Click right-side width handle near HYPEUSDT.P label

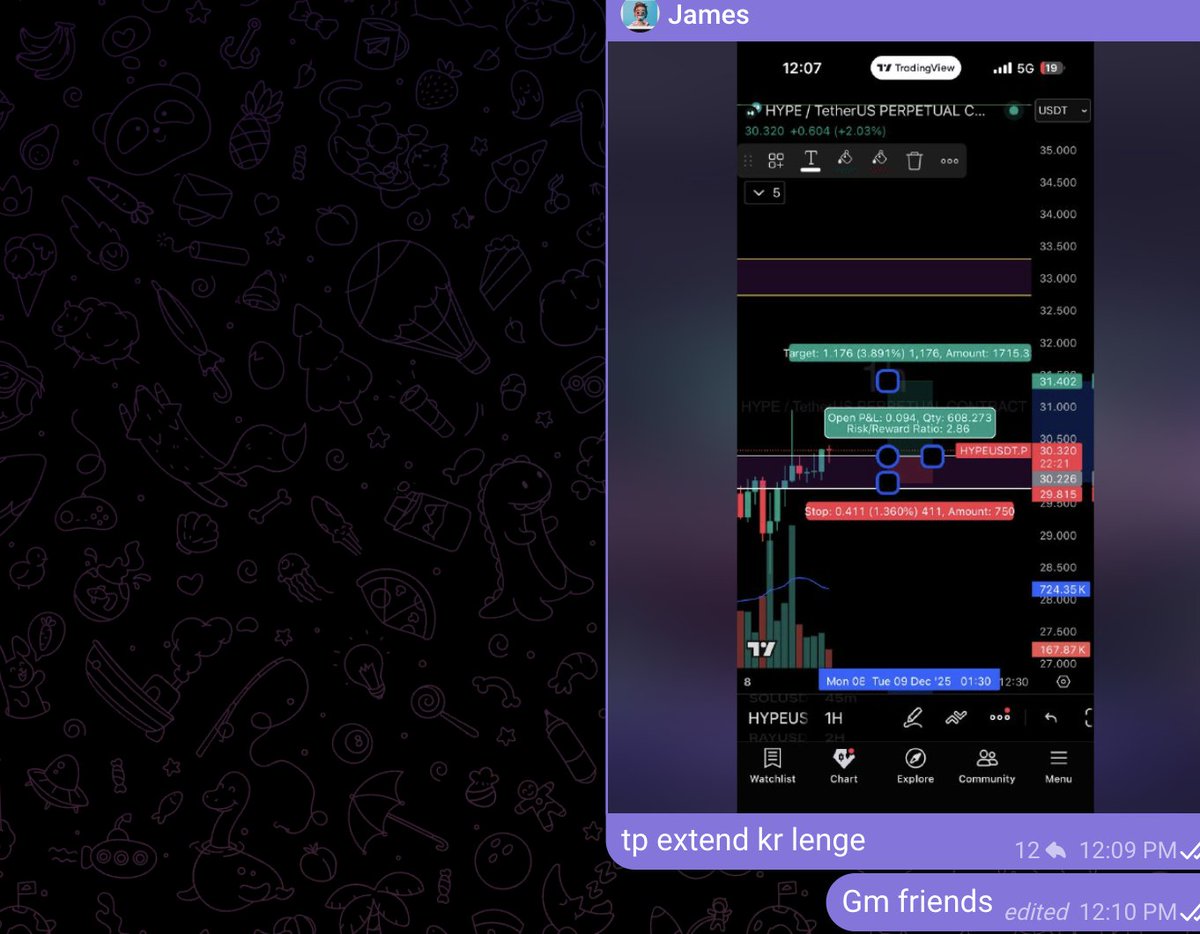click(931, 456)
